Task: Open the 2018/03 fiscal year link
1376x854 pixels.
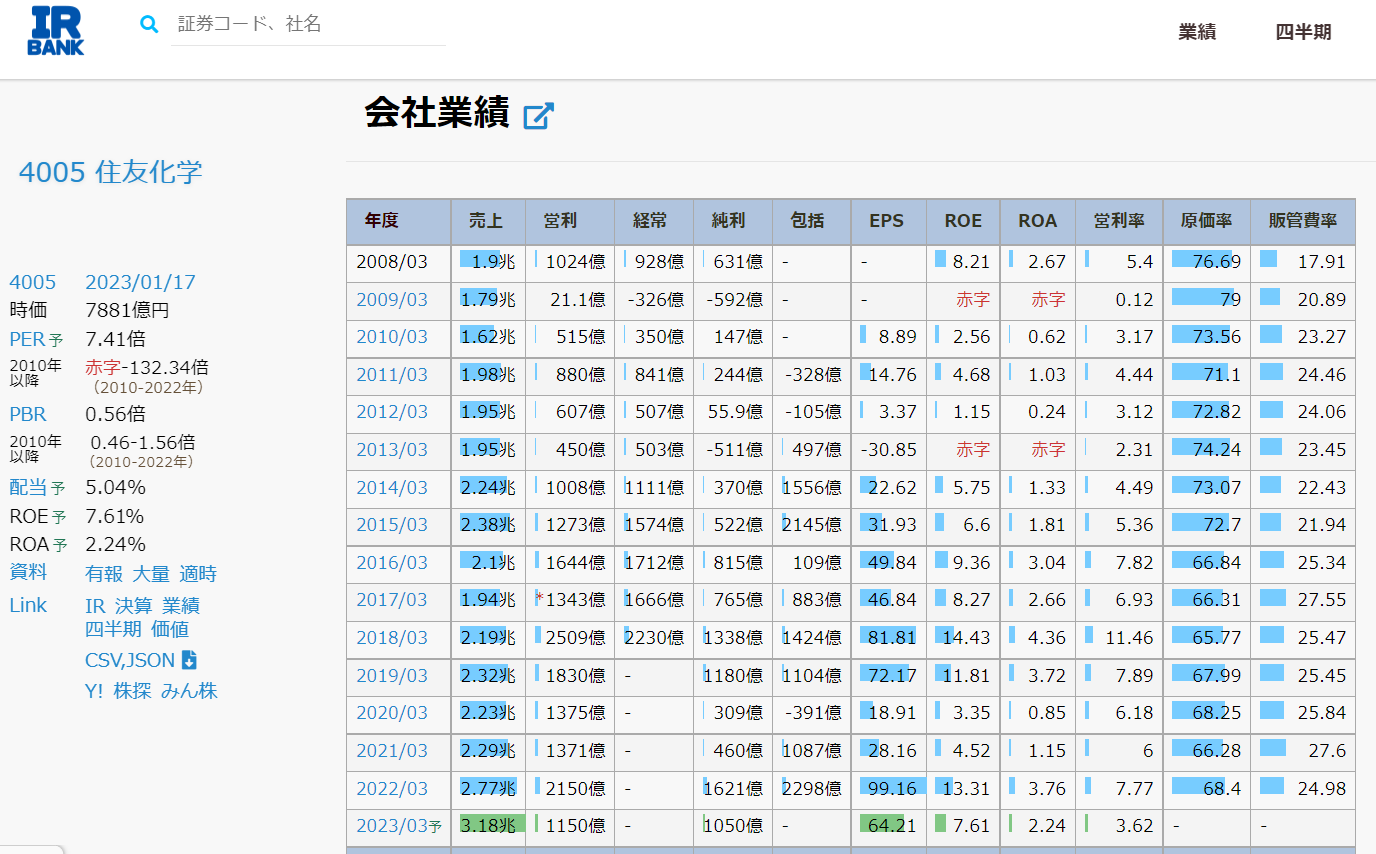Action: pyautogui.click(x=392, y=638)
